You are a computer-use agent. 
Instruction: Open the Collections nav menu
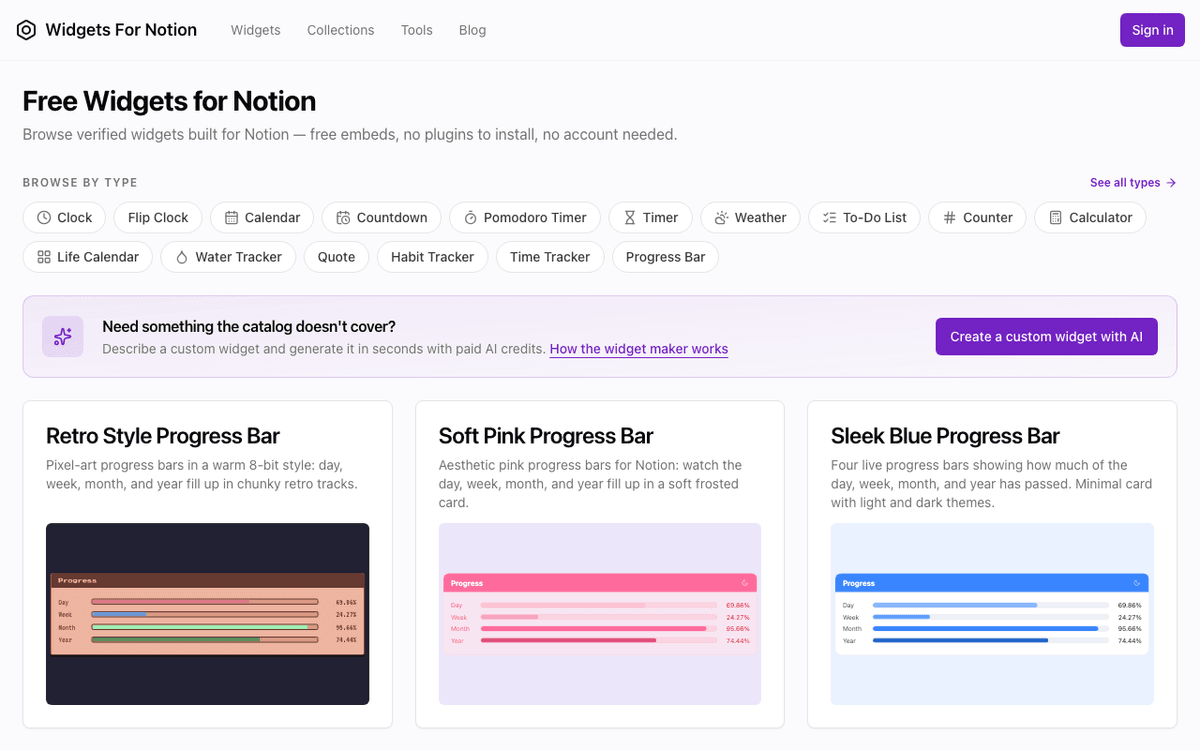tap(341, 30)
